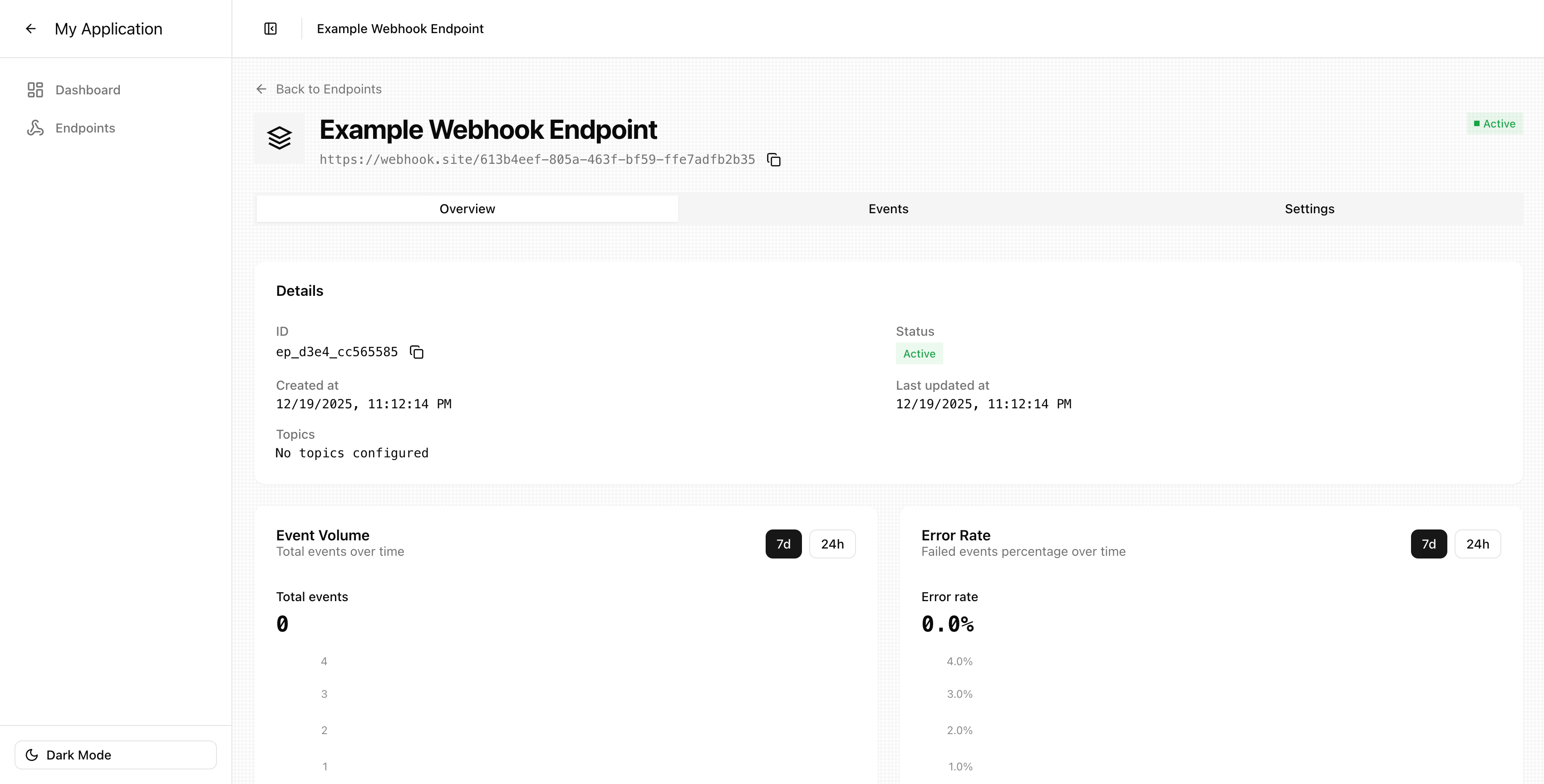The height and width of the screenshot is (784, 1544).
Task: Select 7d range for Error Rate
Action: (x=1429, y=544)
